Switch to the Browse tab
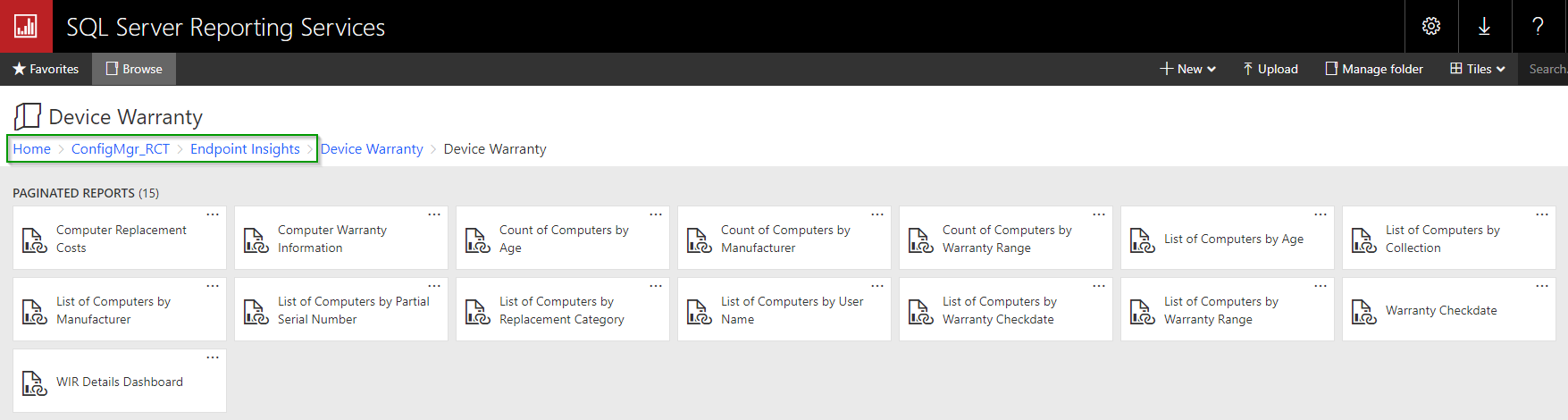Viewport: 1568px width, 420px height. (134, 69)
